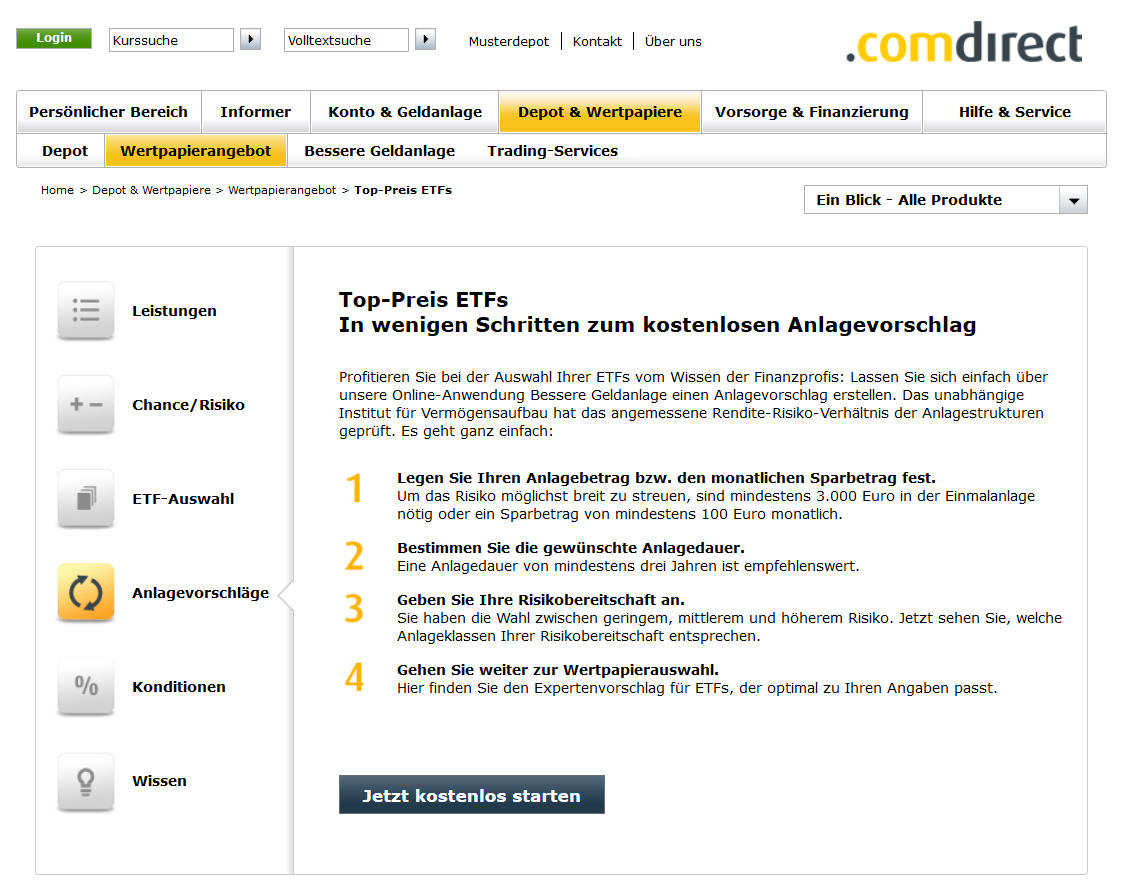1141x893 pixels.
Task: Click the Wissen lightbulb icon
Action: 86,781
